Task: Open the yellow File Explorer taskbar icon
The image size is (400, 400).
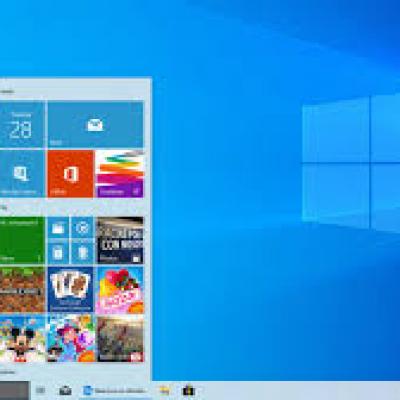Action: click(164, 390)
